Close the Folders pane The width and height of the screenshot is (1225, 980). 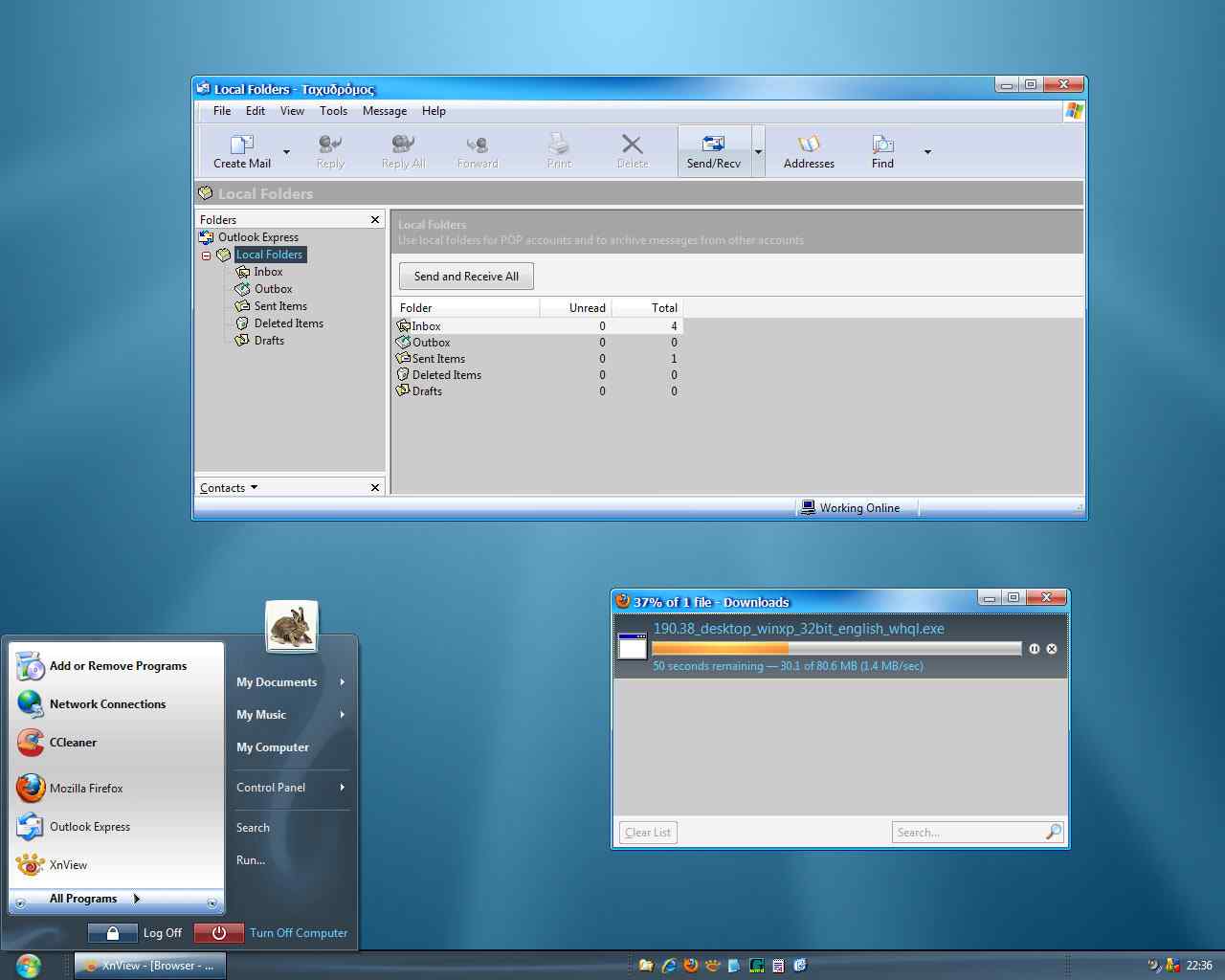pos(375,220)
